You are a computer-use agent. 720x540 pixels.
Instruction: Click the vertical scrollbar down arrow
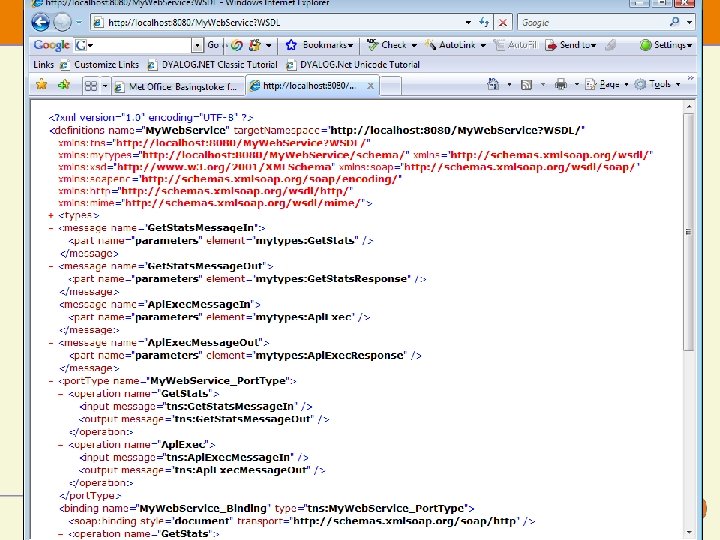coord(688,533)
